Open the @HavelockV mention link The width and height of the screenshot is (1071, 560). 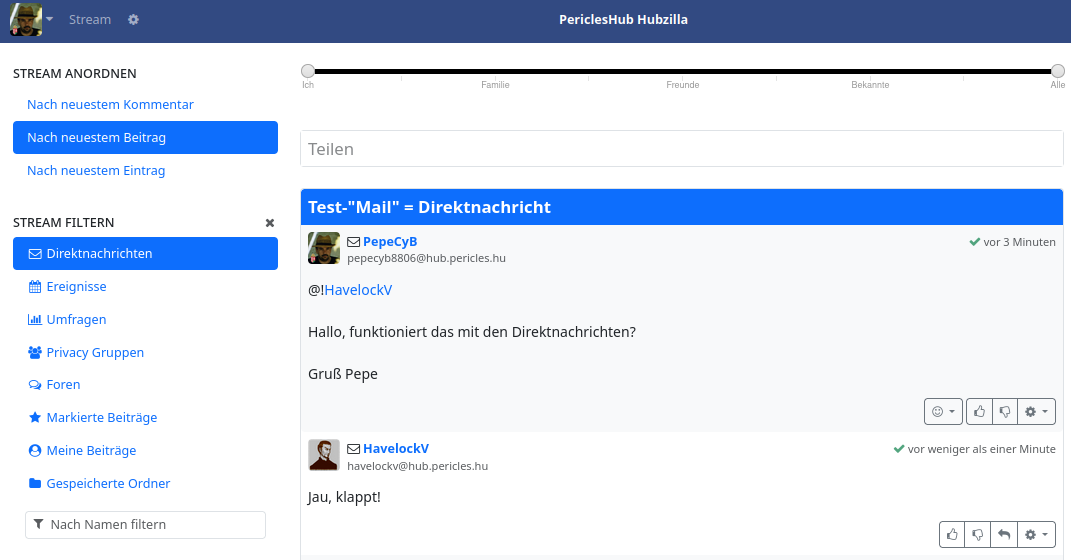[x=358, y=290]
